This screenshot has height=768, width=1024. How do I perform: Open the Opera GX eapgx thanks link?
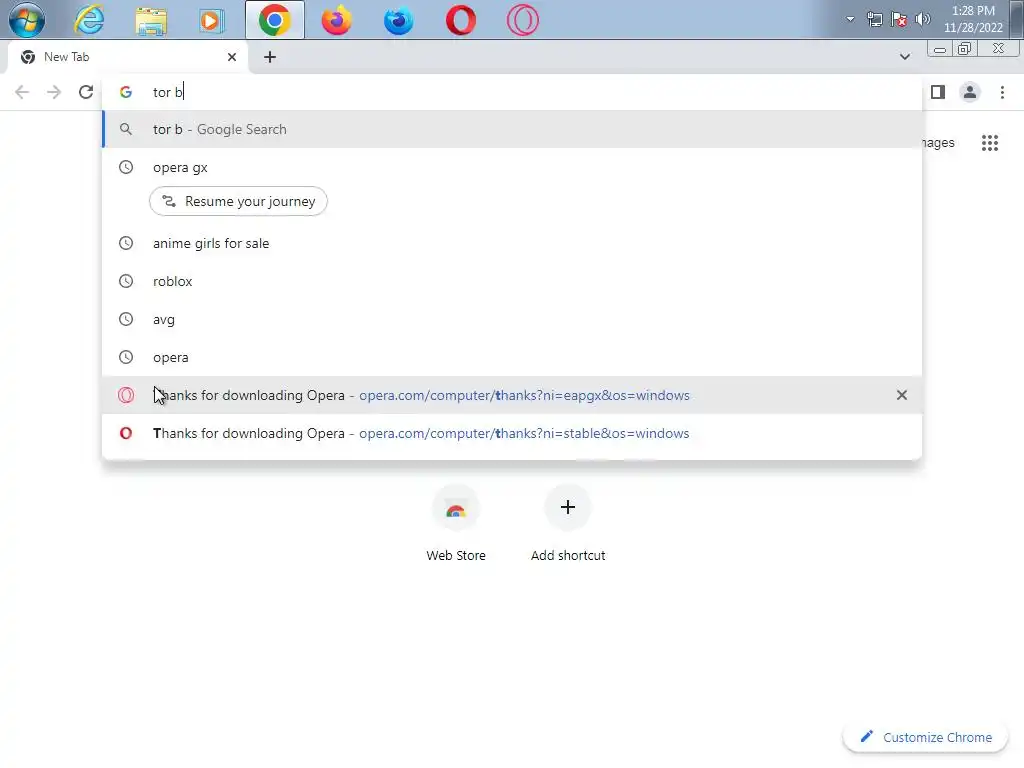512,395
